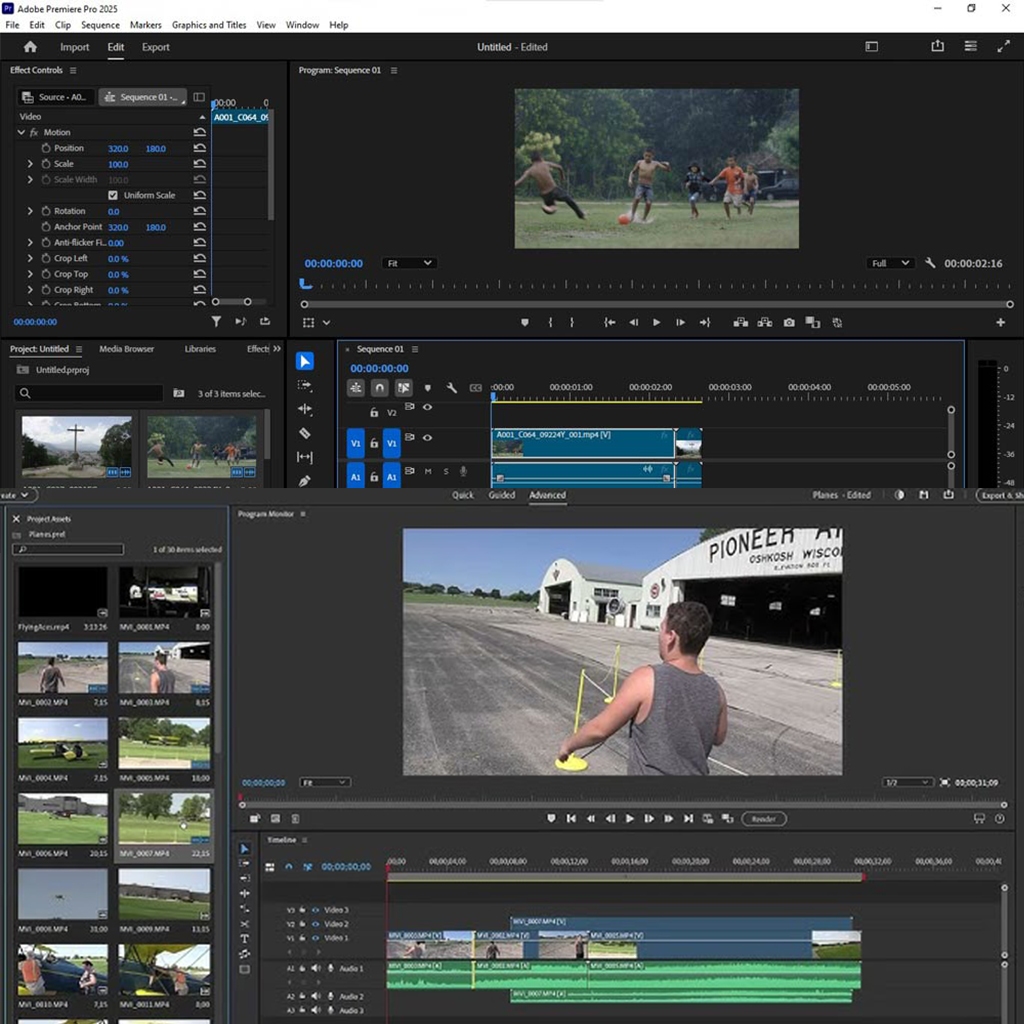Open the Sequence menu
Image resolution: width=1024 pixels, height=1024 pixels.
coord(100,25)
